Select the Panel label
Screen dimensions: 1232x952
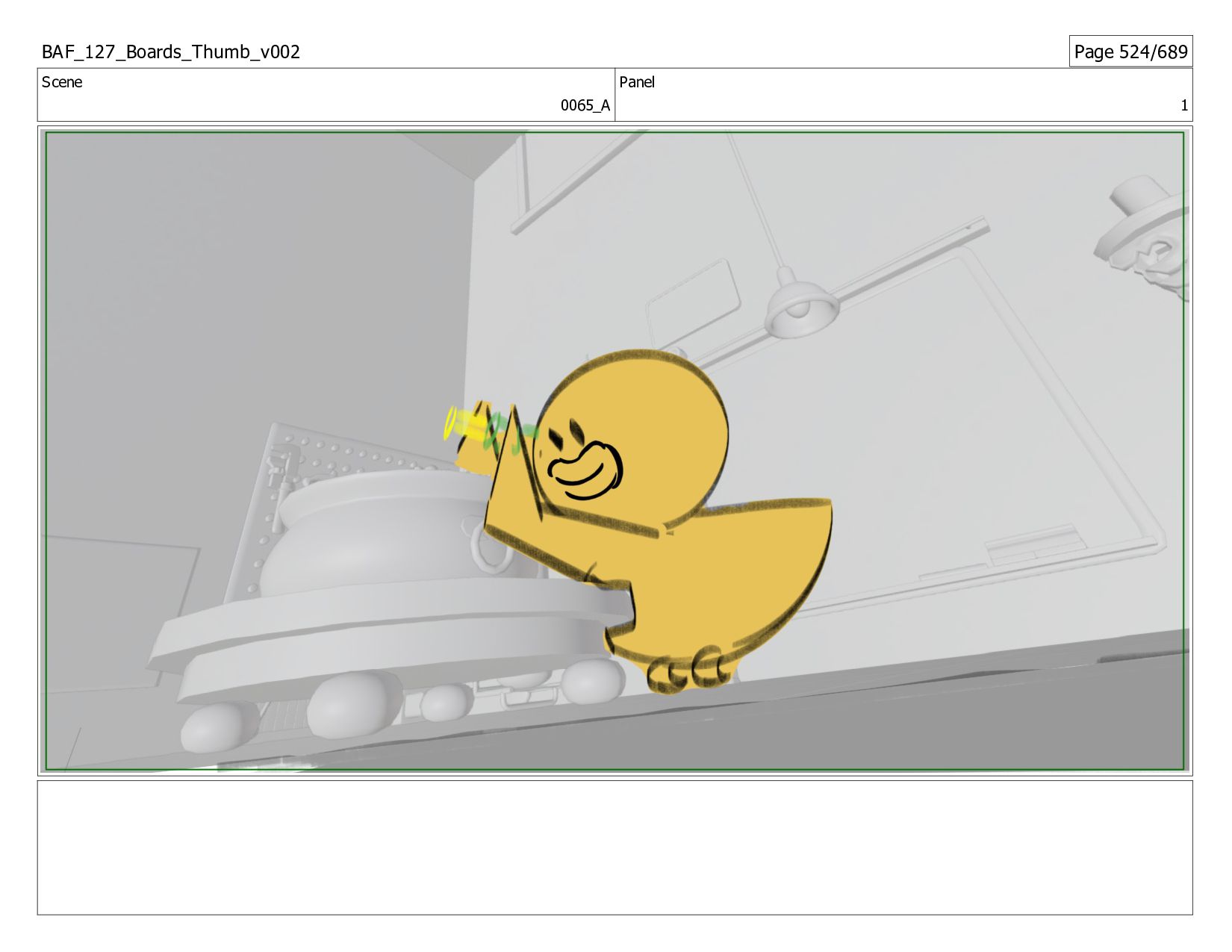pyautogui.click(x=637, y=82)
